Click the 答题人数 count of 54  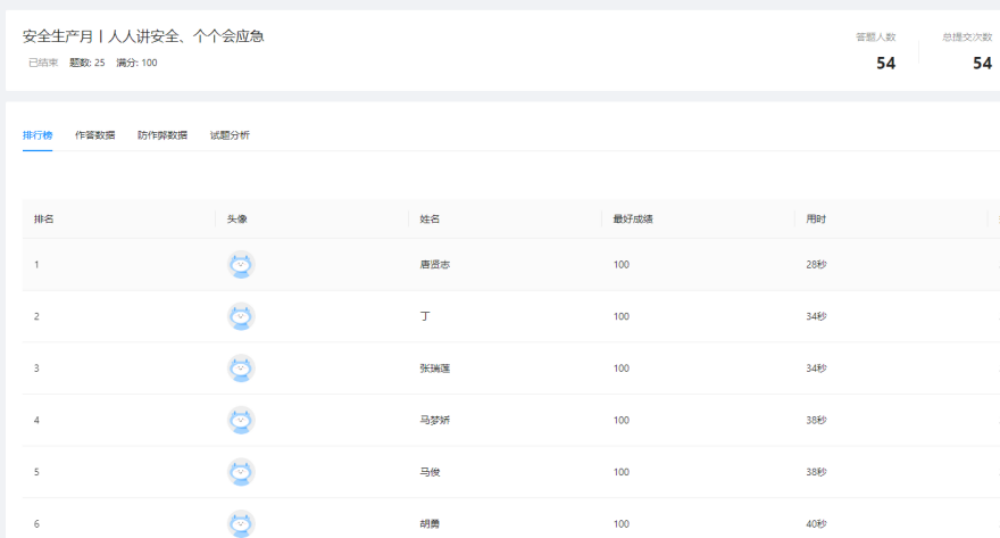pyautogui.click(x=885, y=63)
